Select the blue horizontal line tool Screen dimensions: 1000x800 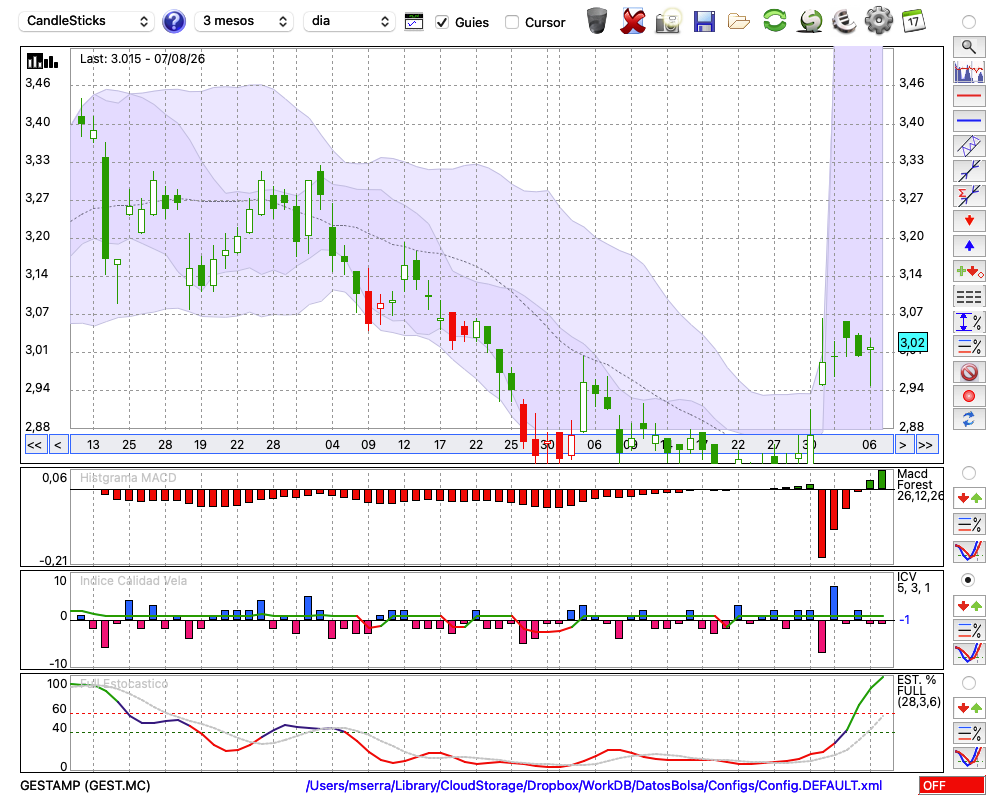[969, 121]
